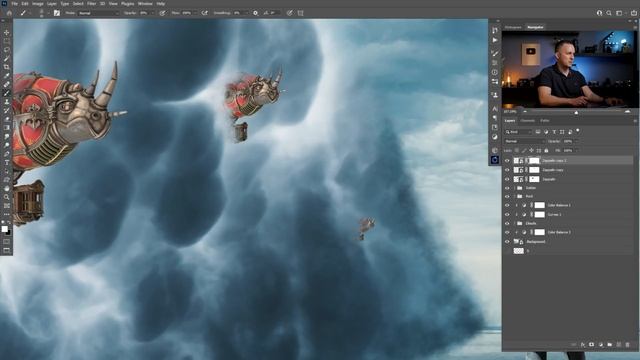Screen dimensions: 640x360
Task: Hide the Background layer
Action: 507,242
